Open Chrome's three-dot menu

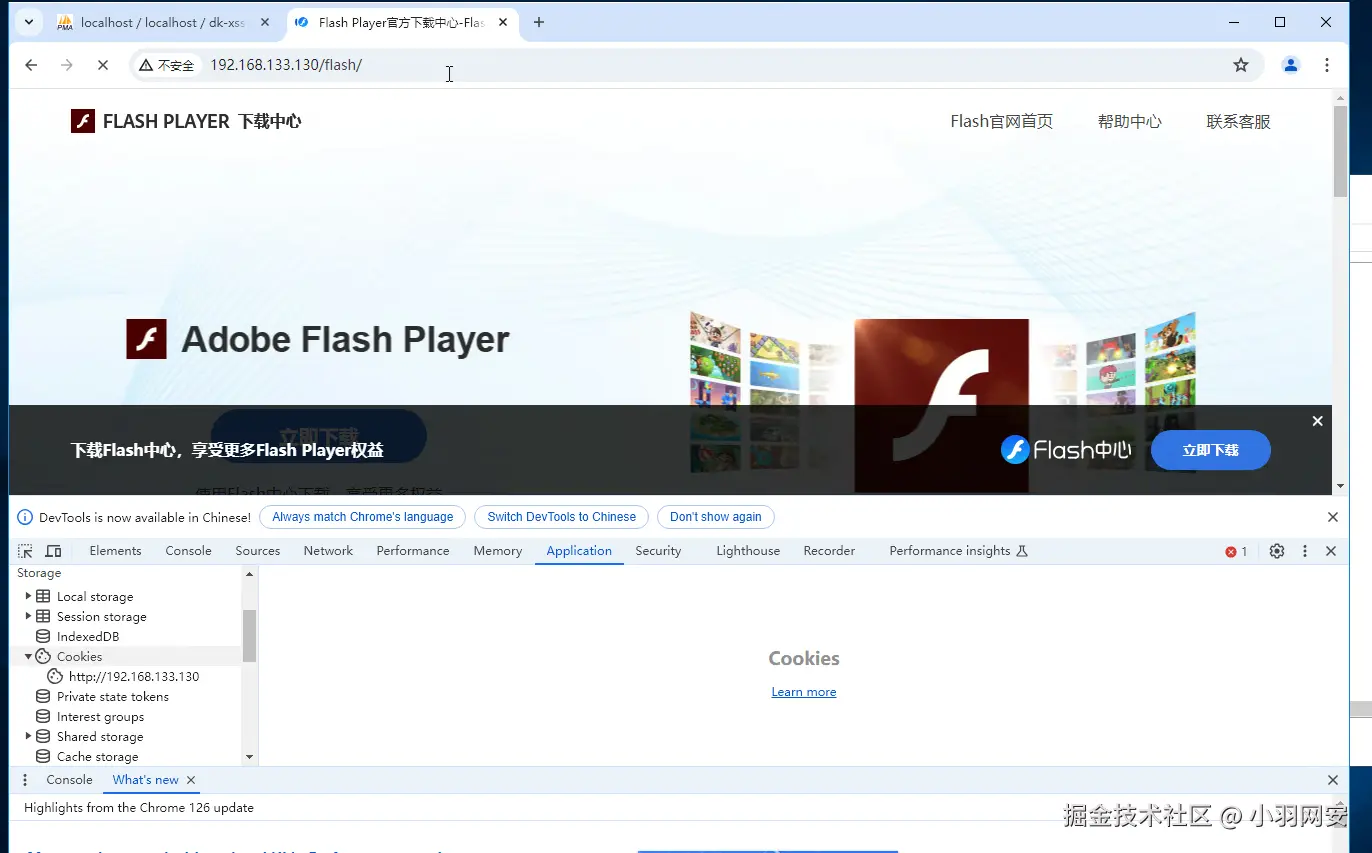point(1327,65)
